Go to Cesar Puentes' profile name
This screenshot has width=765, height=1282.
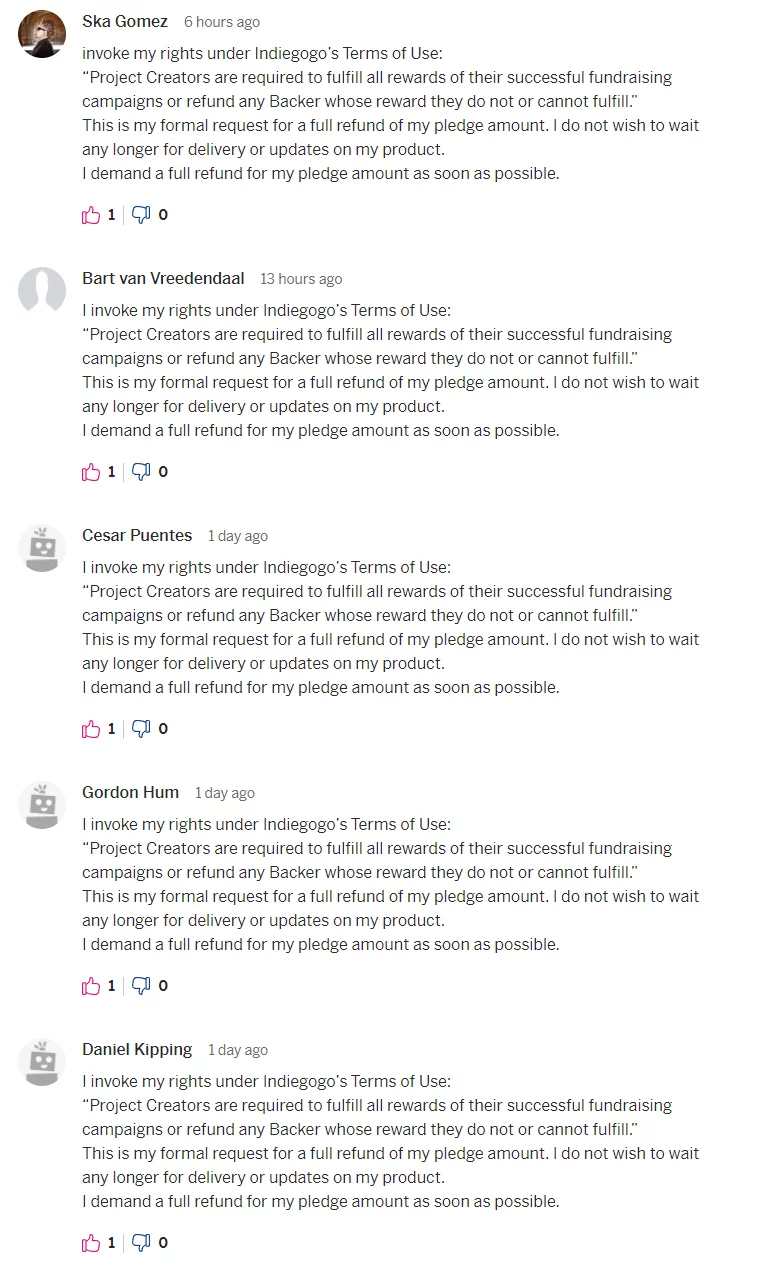point(137,536)
